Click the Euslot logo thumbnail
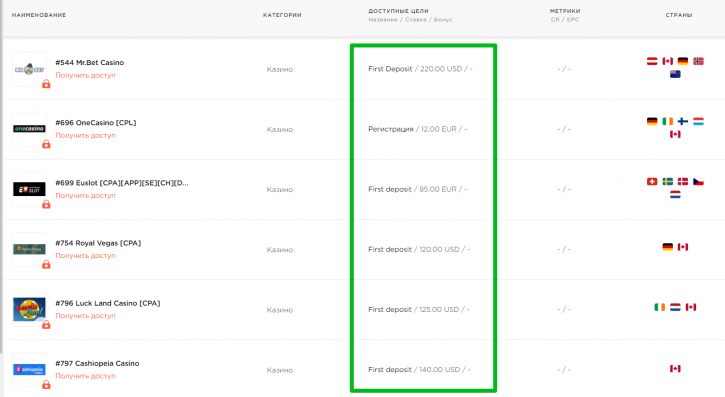 click(29, 189)
